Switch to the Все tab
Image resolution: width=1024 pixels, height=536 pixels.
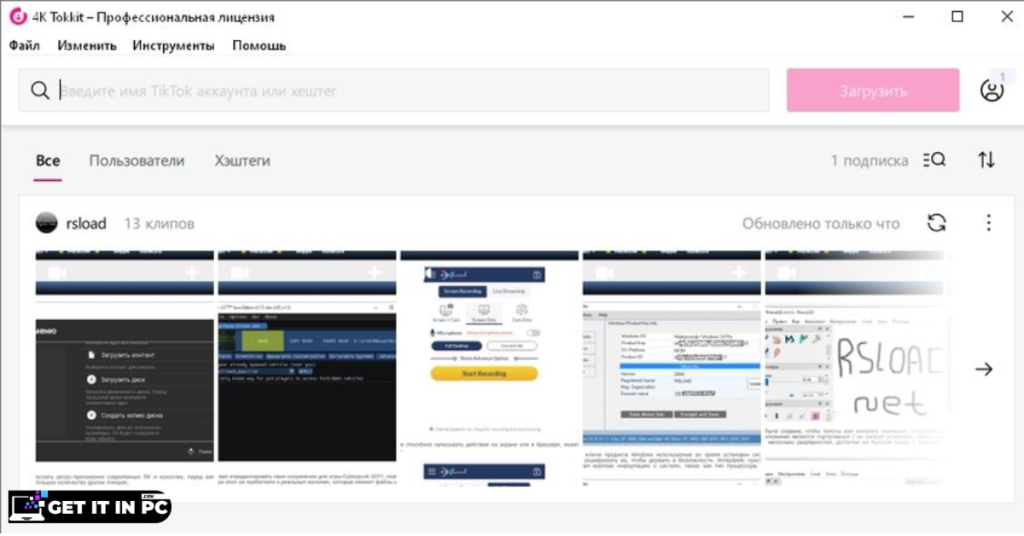coord(48,161)
